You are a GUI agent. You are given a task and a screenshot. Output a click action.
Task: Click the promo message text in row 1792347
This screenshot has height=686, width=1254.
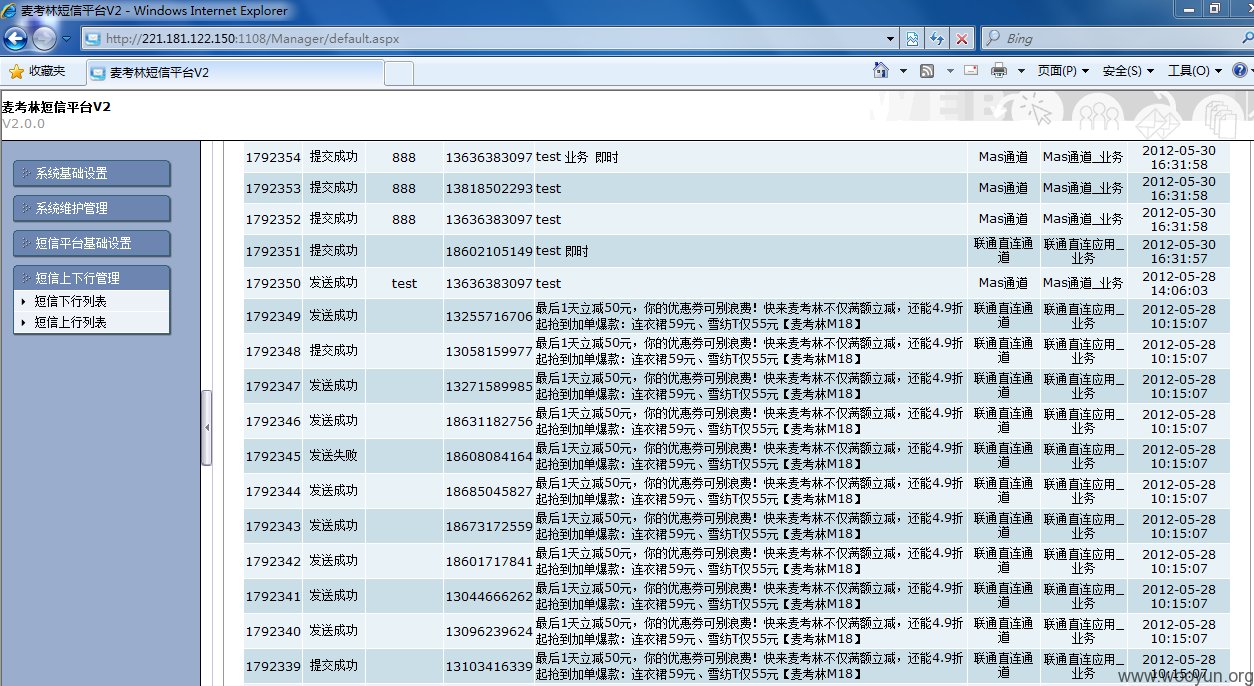pos(750,386)
